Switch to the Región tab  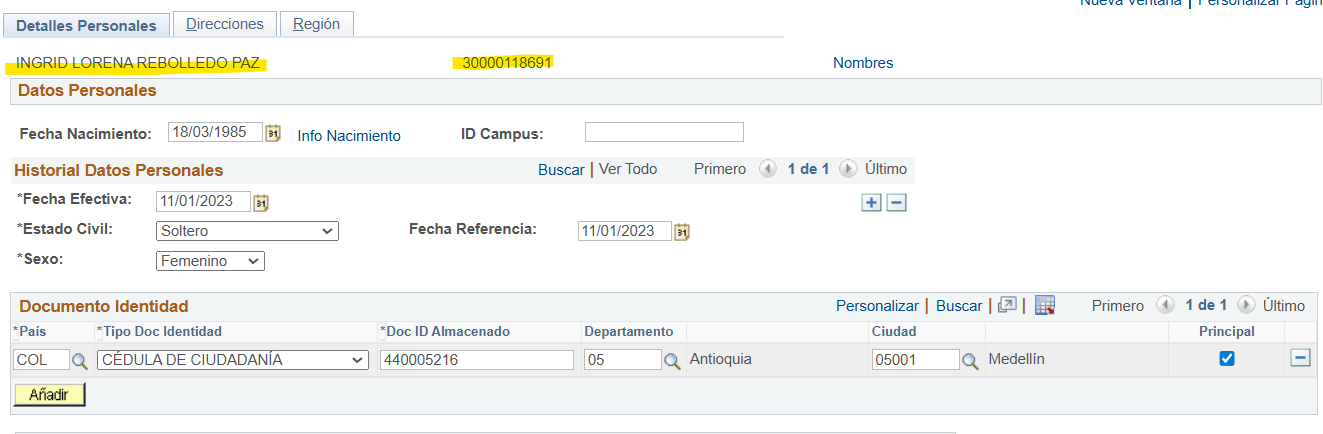(x=317, y=24)
